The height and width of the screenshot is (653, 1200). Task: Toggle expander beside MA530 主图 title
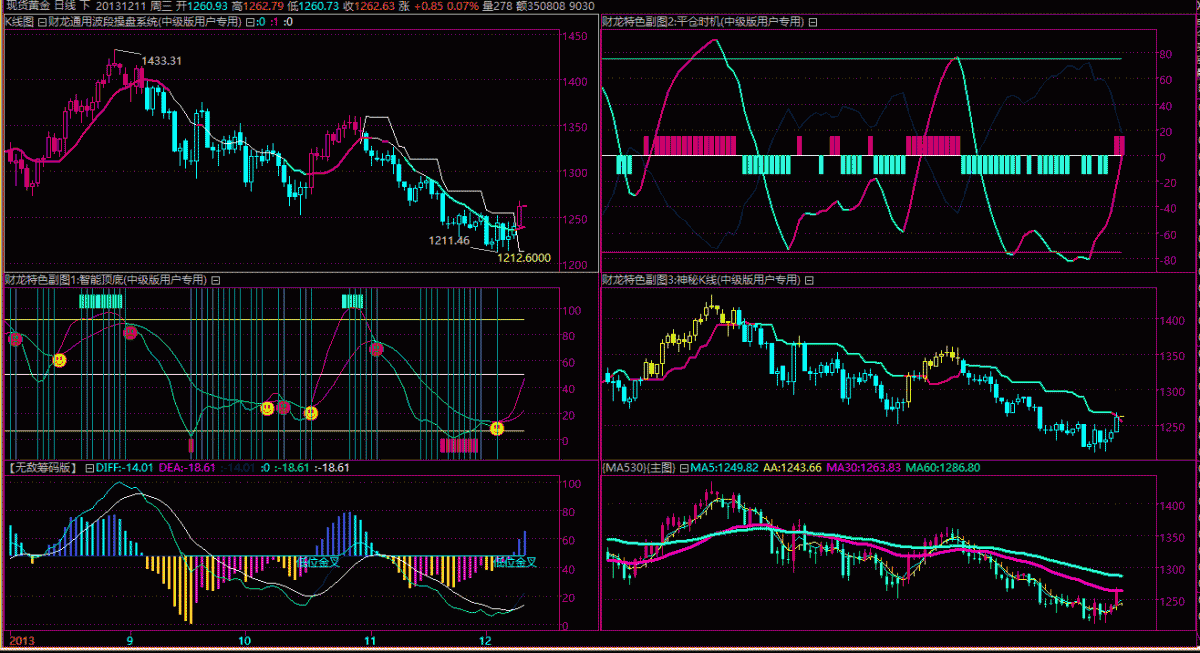pos(683,467)
